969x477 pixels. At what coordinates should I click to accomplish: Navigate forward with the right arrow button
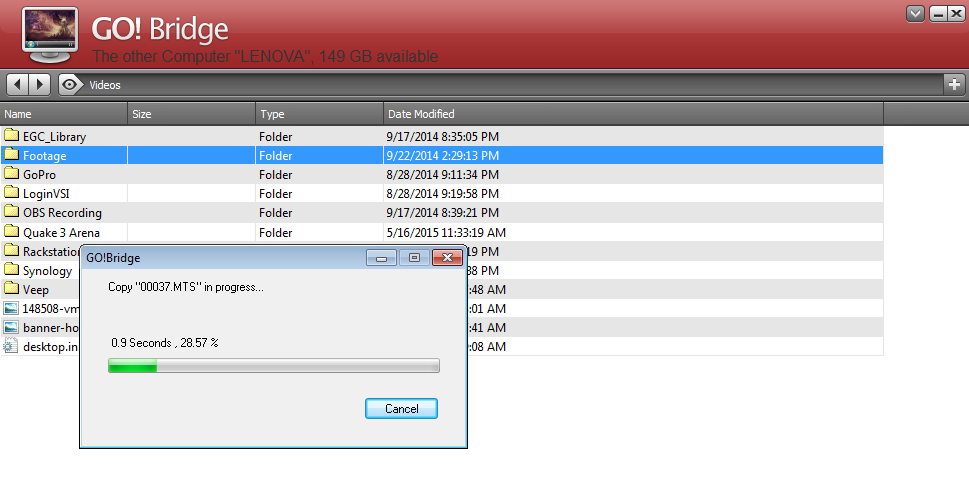(40, 85)
